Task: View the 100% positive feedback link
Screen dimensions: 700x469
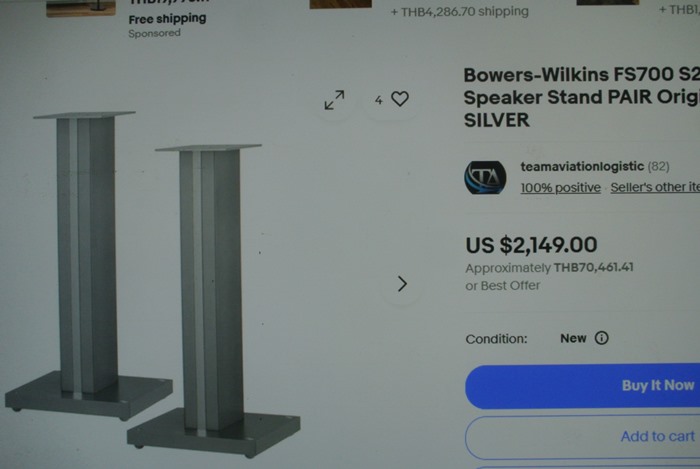Action: coord(560,187)
